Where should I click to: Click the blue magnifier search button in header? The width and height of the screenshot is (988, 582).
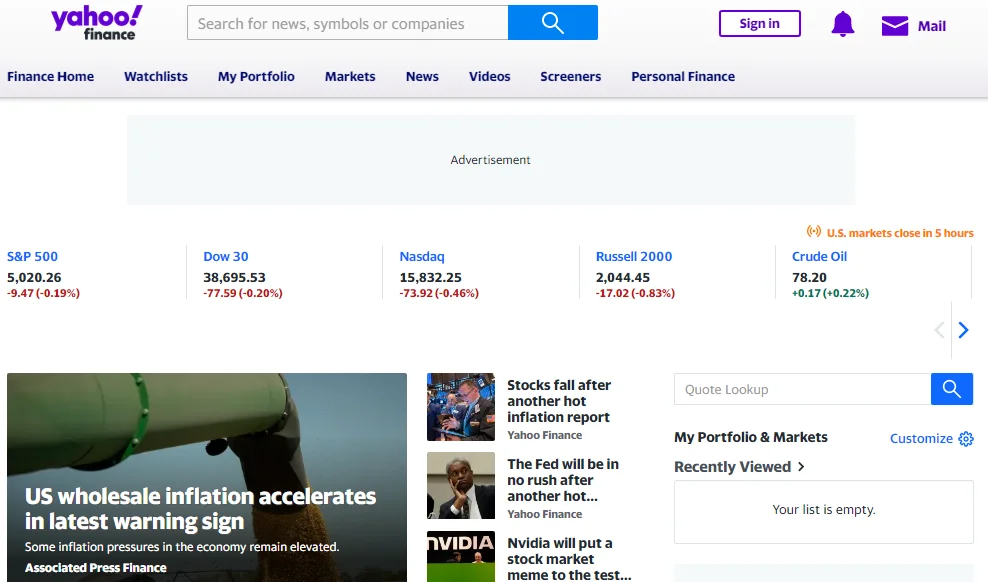553,23
